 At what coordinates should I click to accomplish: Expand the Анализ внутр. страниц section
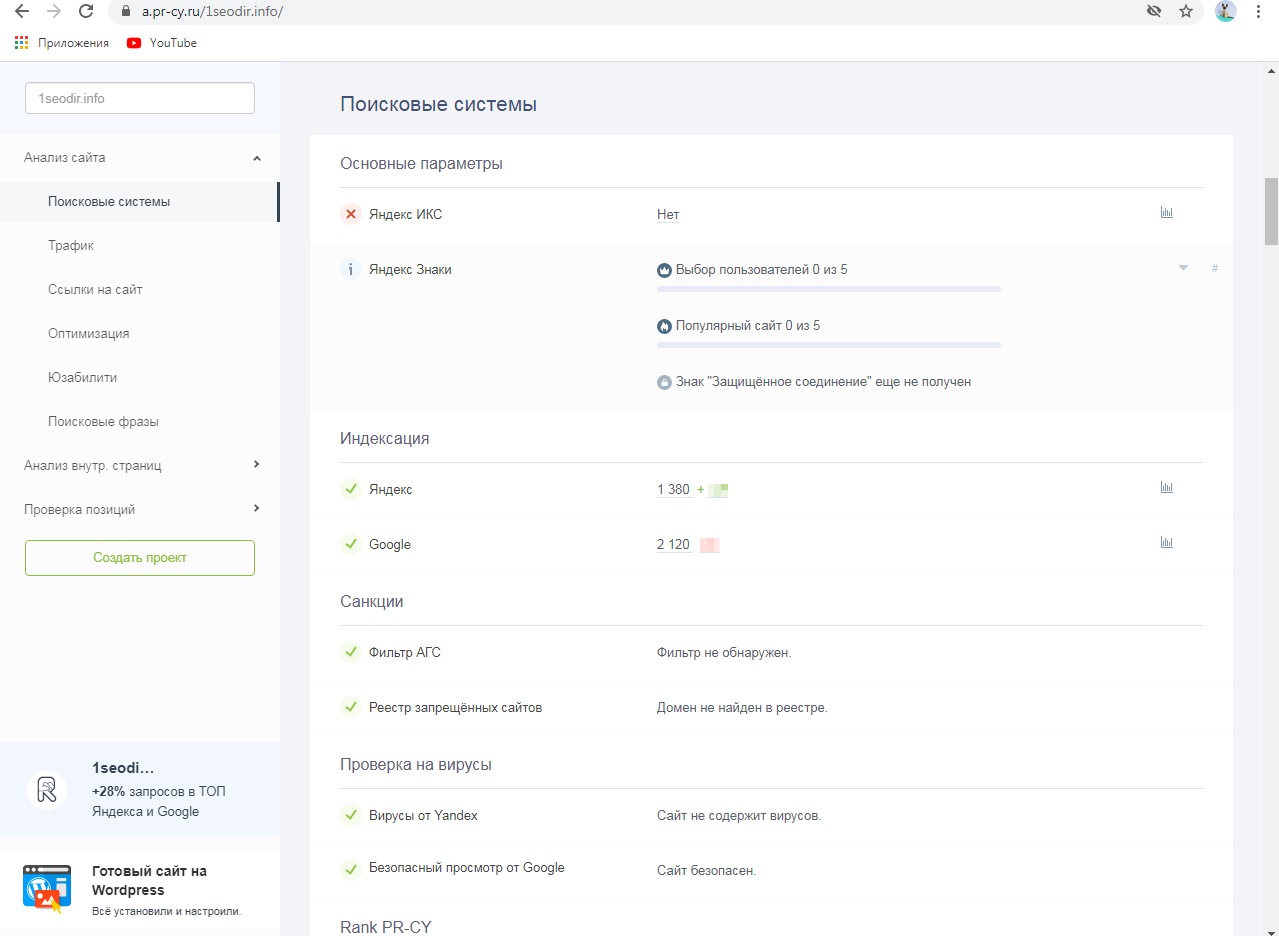click(257, 464)
